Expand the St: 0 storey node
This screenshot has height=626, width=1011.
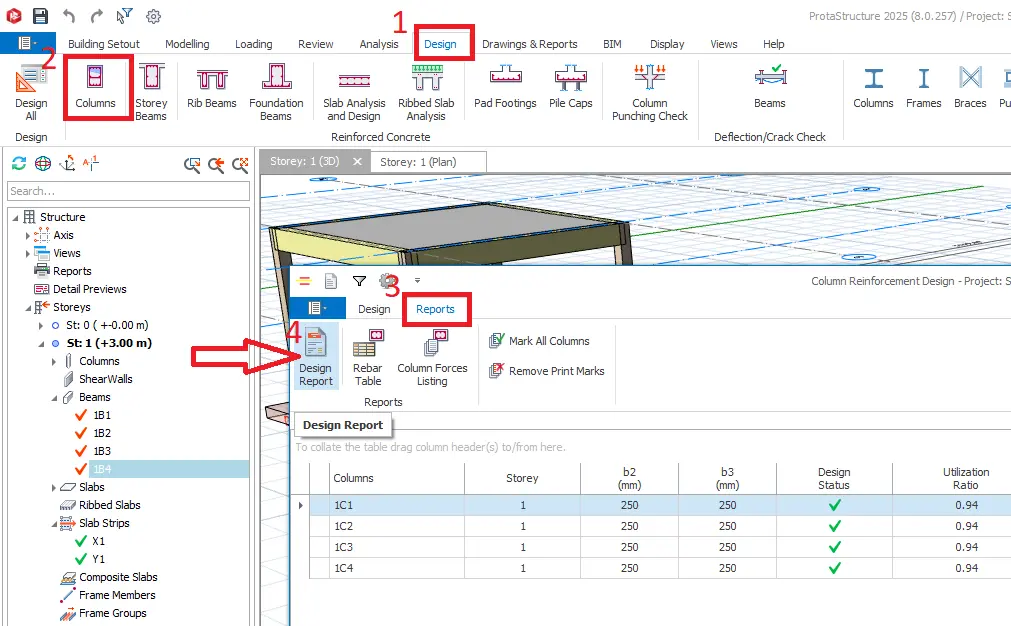click(41, 326)
